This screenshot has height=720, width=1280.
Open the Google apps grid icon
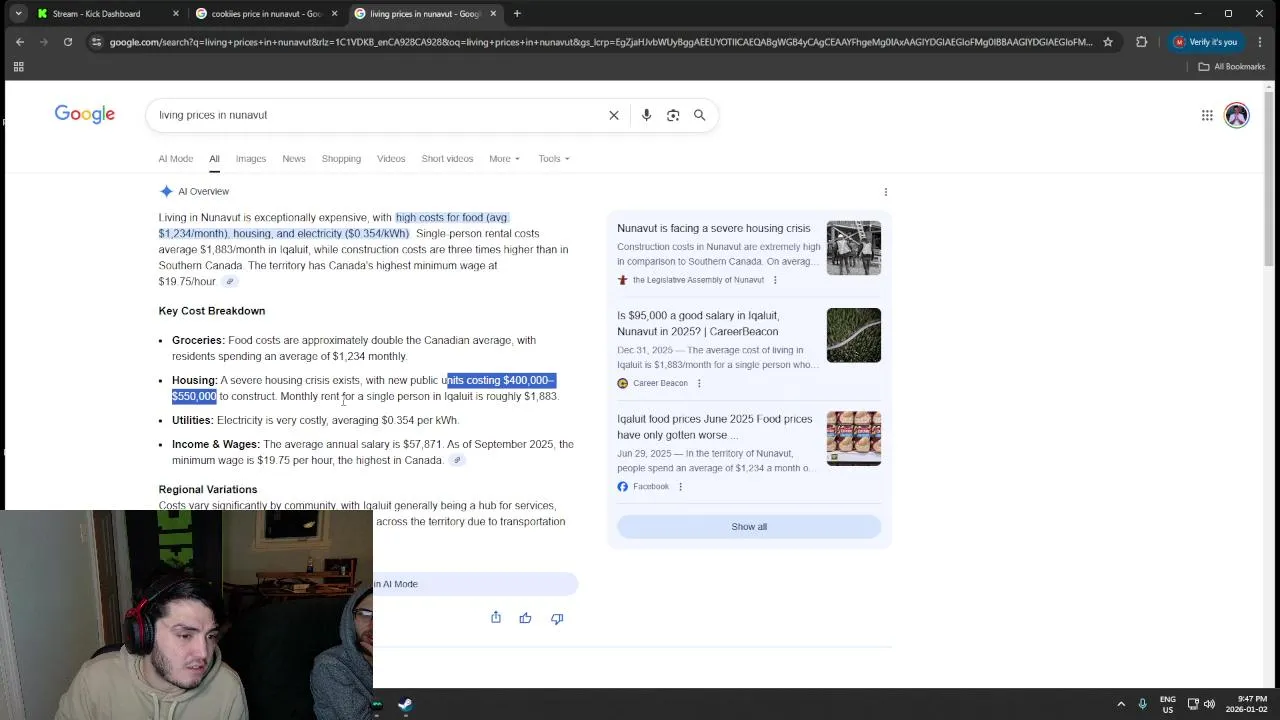[x=1207, y=115]
